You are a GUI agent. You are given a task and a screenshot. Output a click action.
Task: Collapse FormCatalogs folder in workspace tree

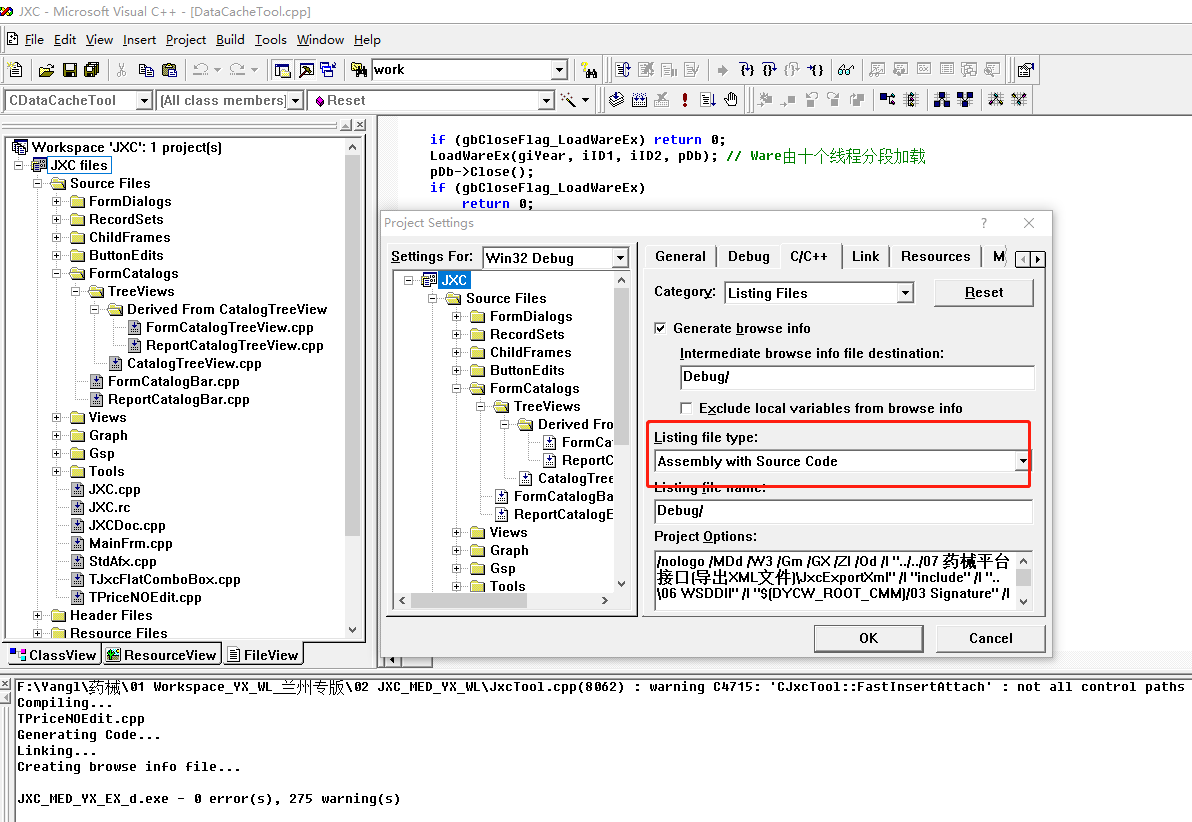(56, 273)
